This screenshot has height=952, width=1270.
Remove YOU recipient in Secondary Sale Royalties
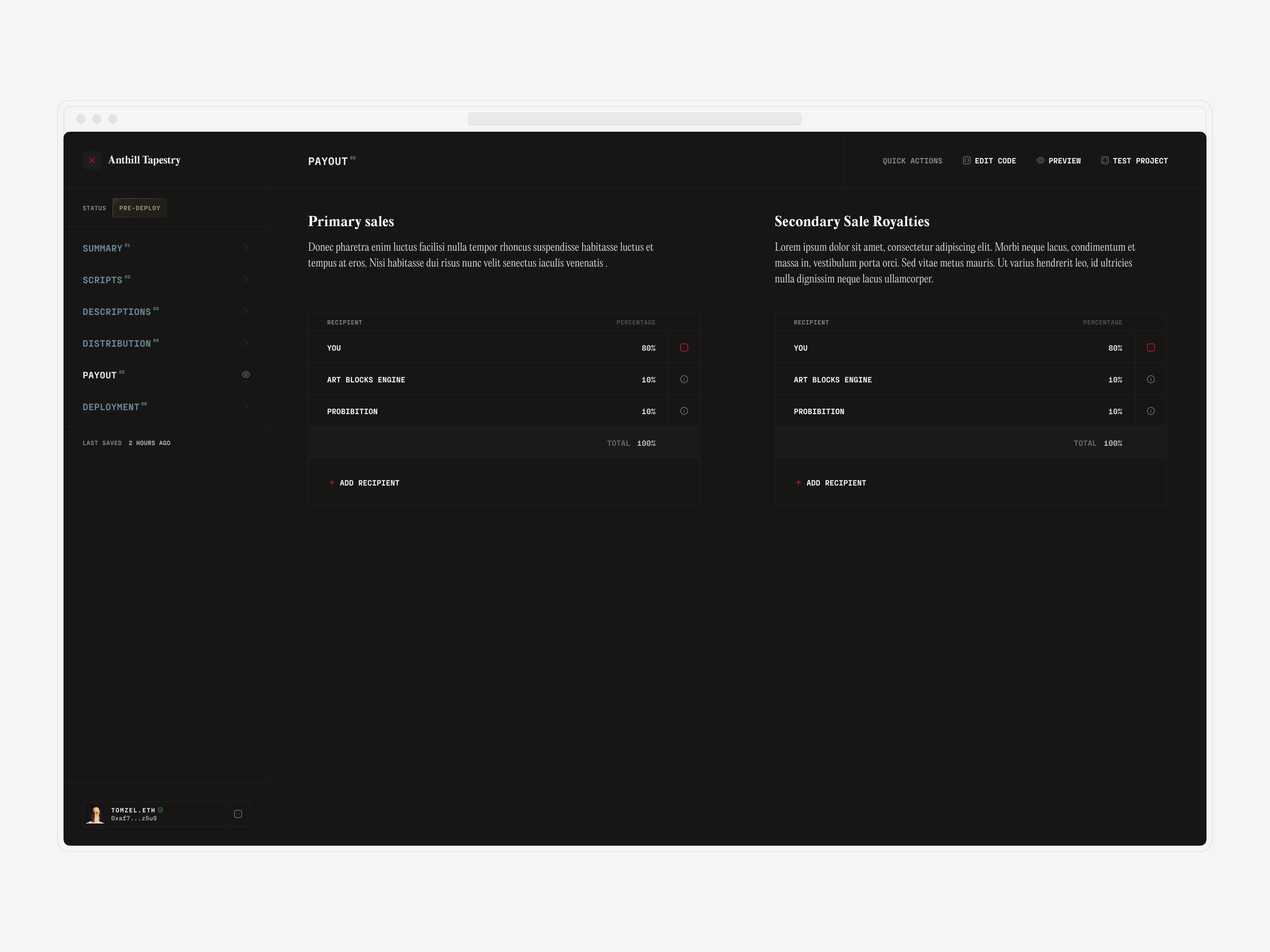click(1151, 348)
